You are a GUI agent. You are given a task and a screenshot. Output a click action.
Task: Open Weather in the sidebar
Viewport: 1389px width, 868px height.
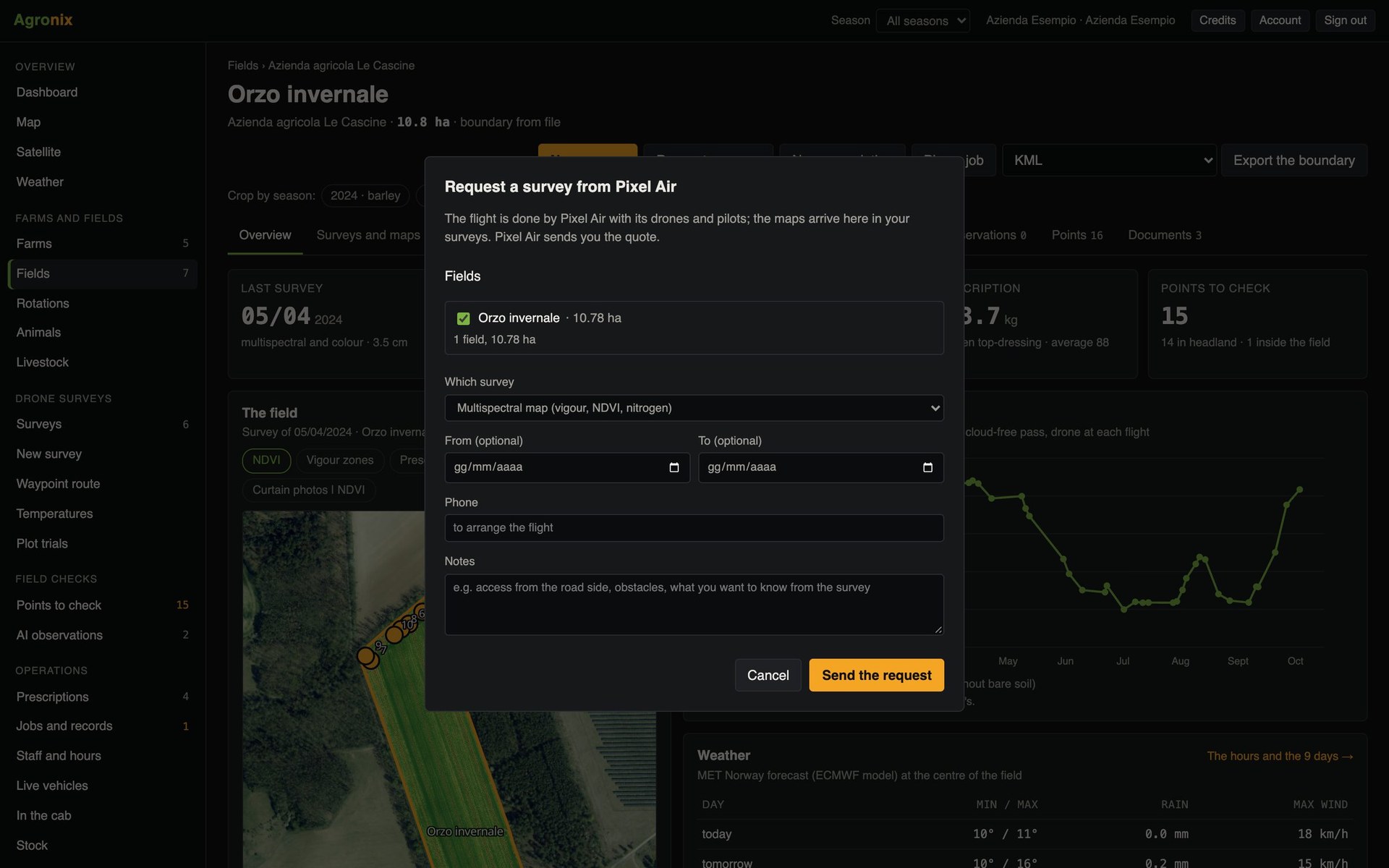103,182
